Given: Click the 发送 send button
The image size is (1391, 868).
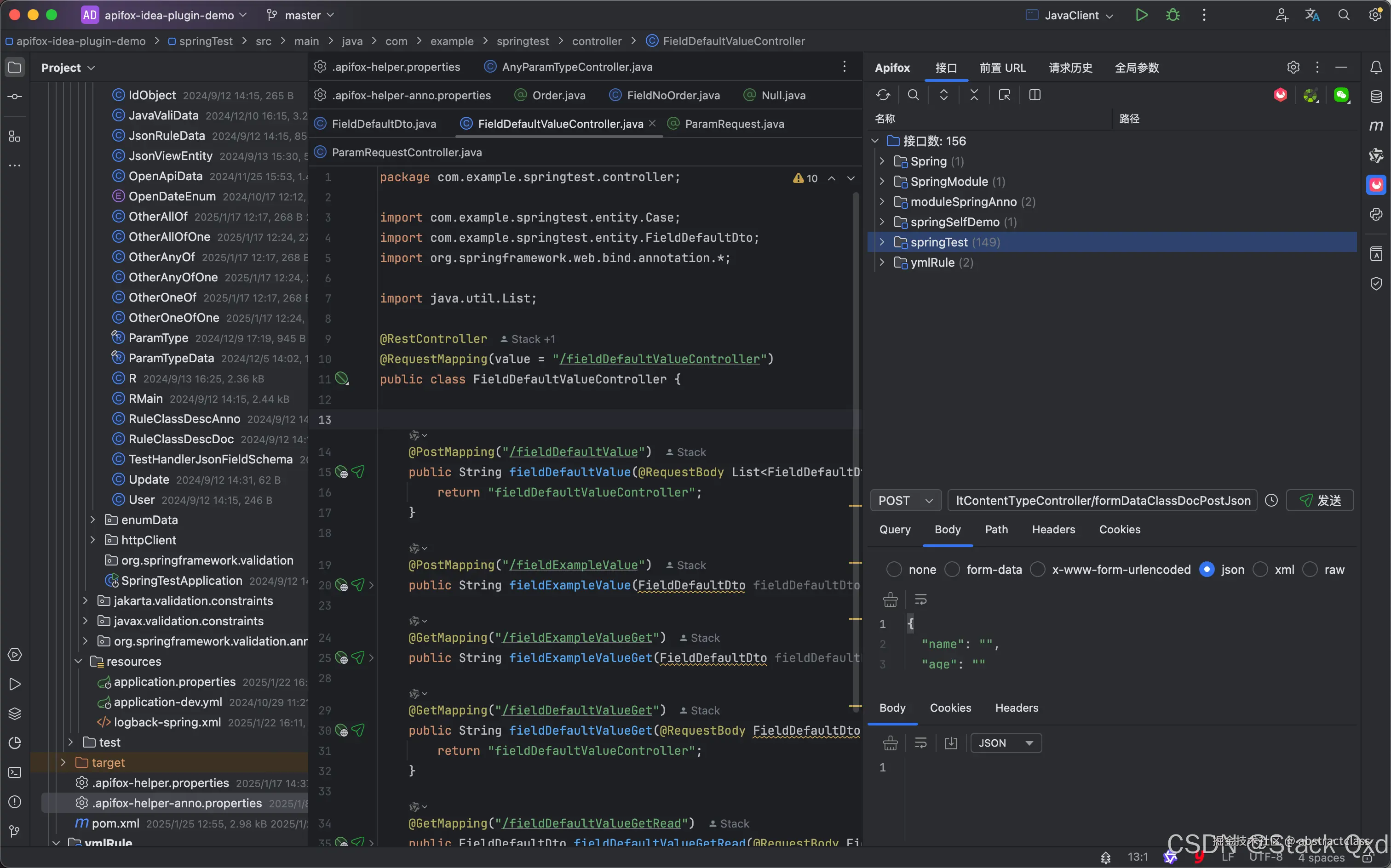Looking at the screenshot, I should [x=1320, y=501].
